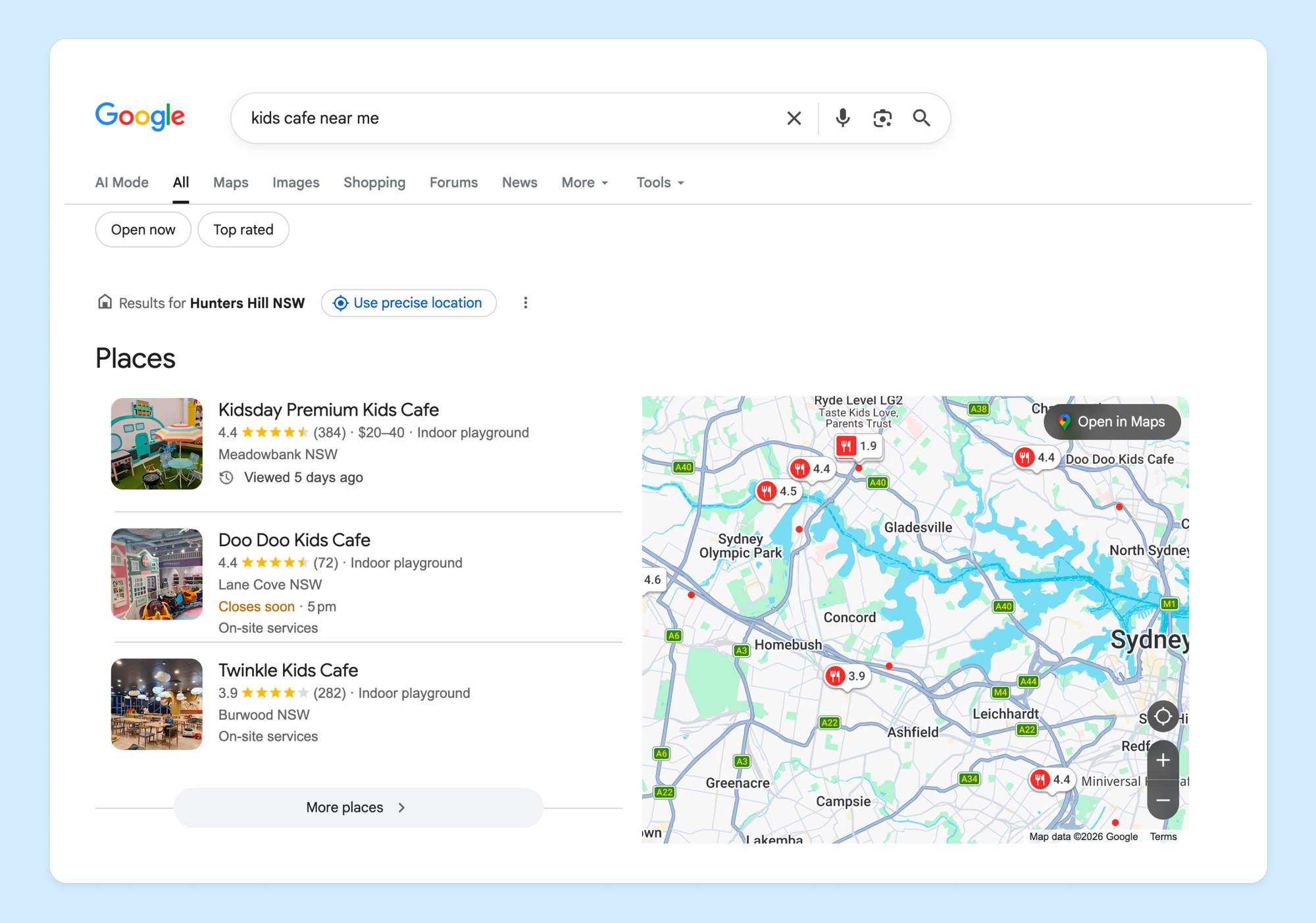Clear the search query with the X icon
This screenshot has width=1316, height=923.
point(794,118)
